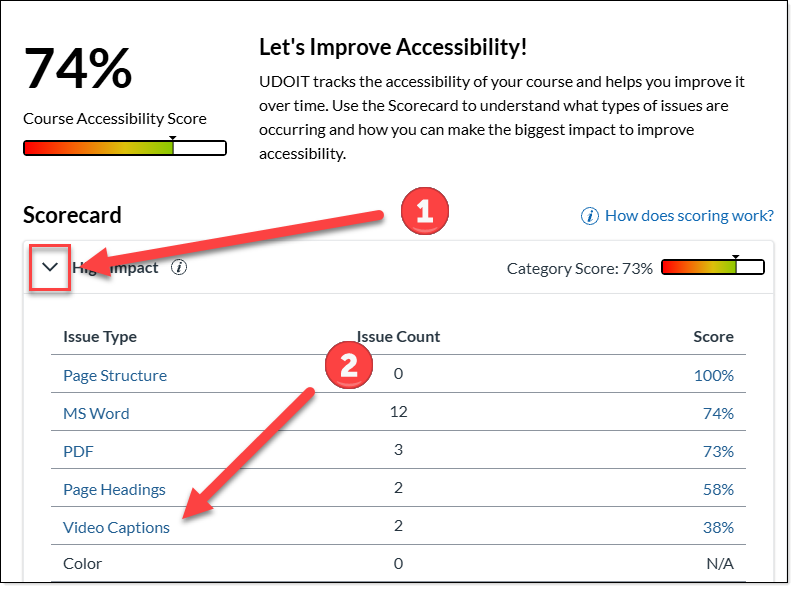Click the Category Score gradient bar

tap(713, 267)
